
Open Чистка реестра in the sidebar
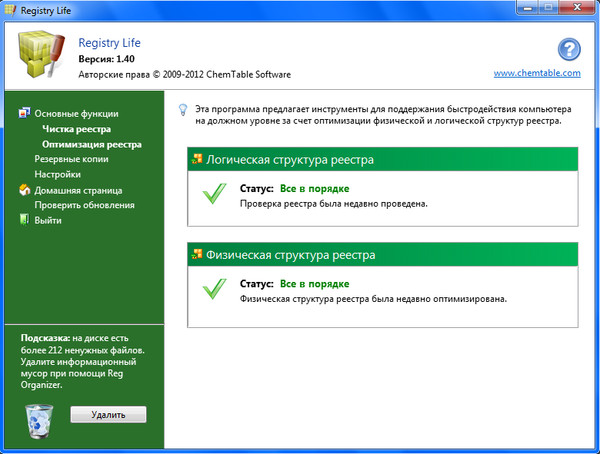(x=76, y=129)
